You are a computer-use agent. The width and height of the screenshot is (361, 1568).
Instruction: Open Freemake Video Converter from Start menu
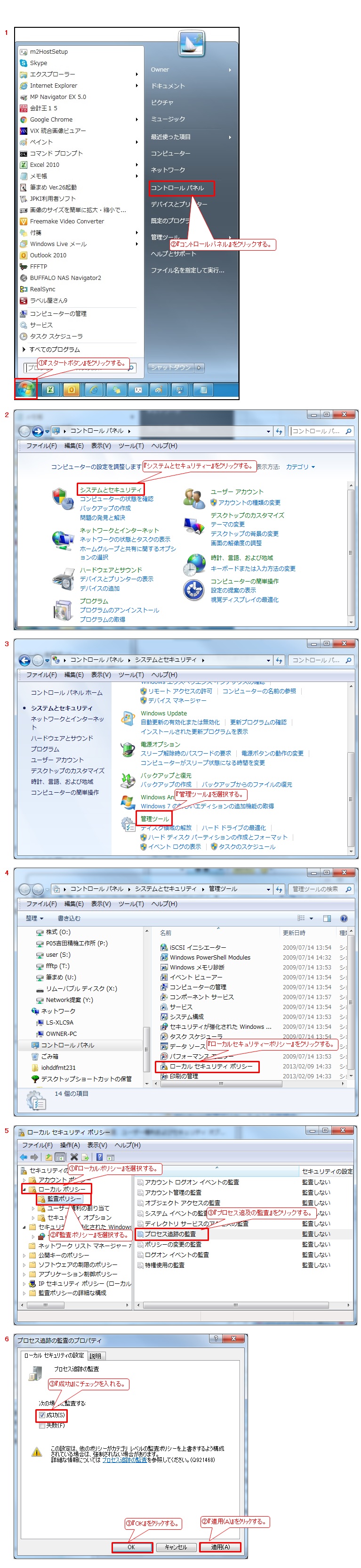67,221
